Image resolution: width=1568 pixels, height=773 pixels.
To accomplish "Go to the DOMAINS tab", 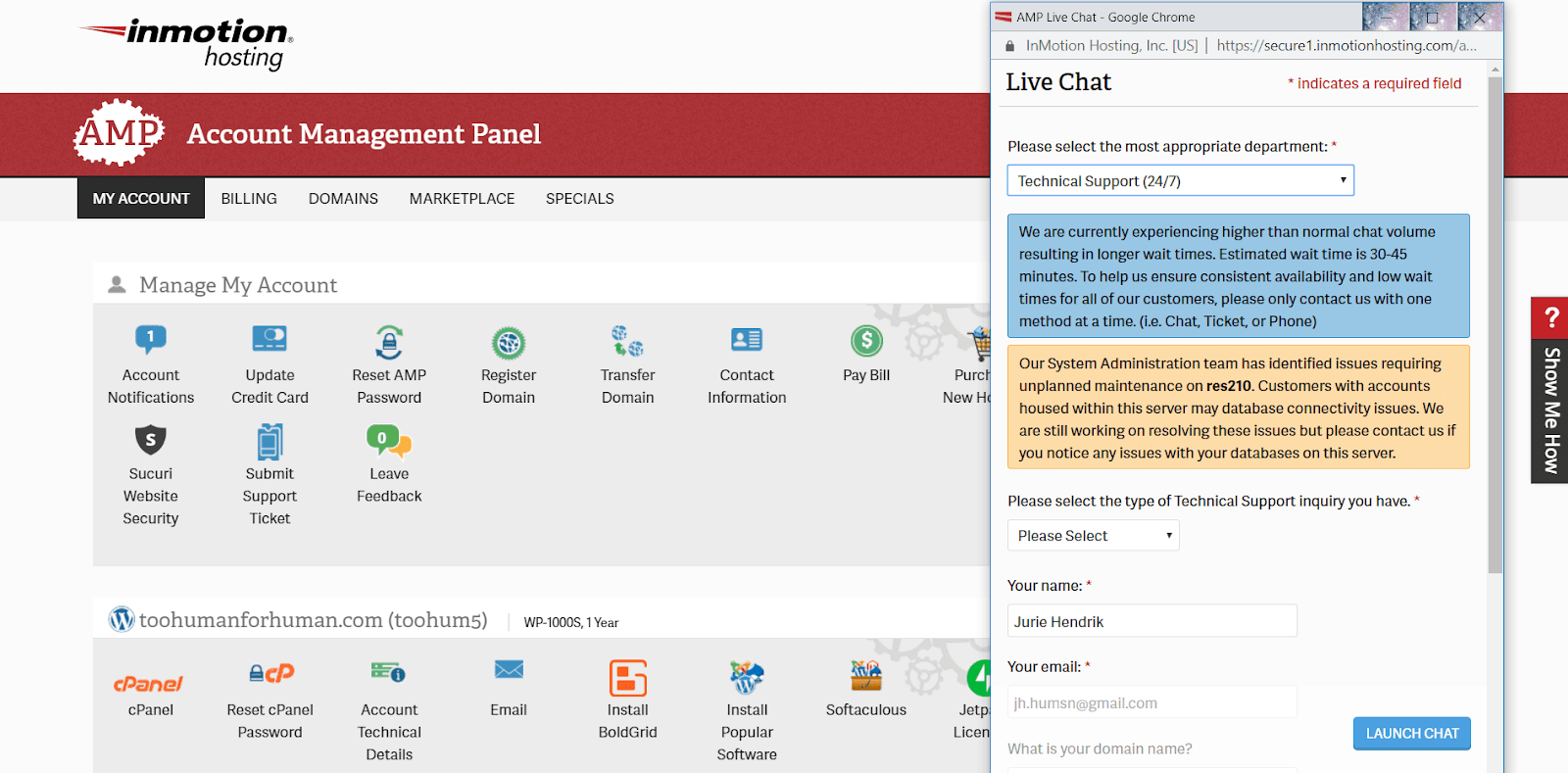I will pyautogui.click(x=343, y=199).
